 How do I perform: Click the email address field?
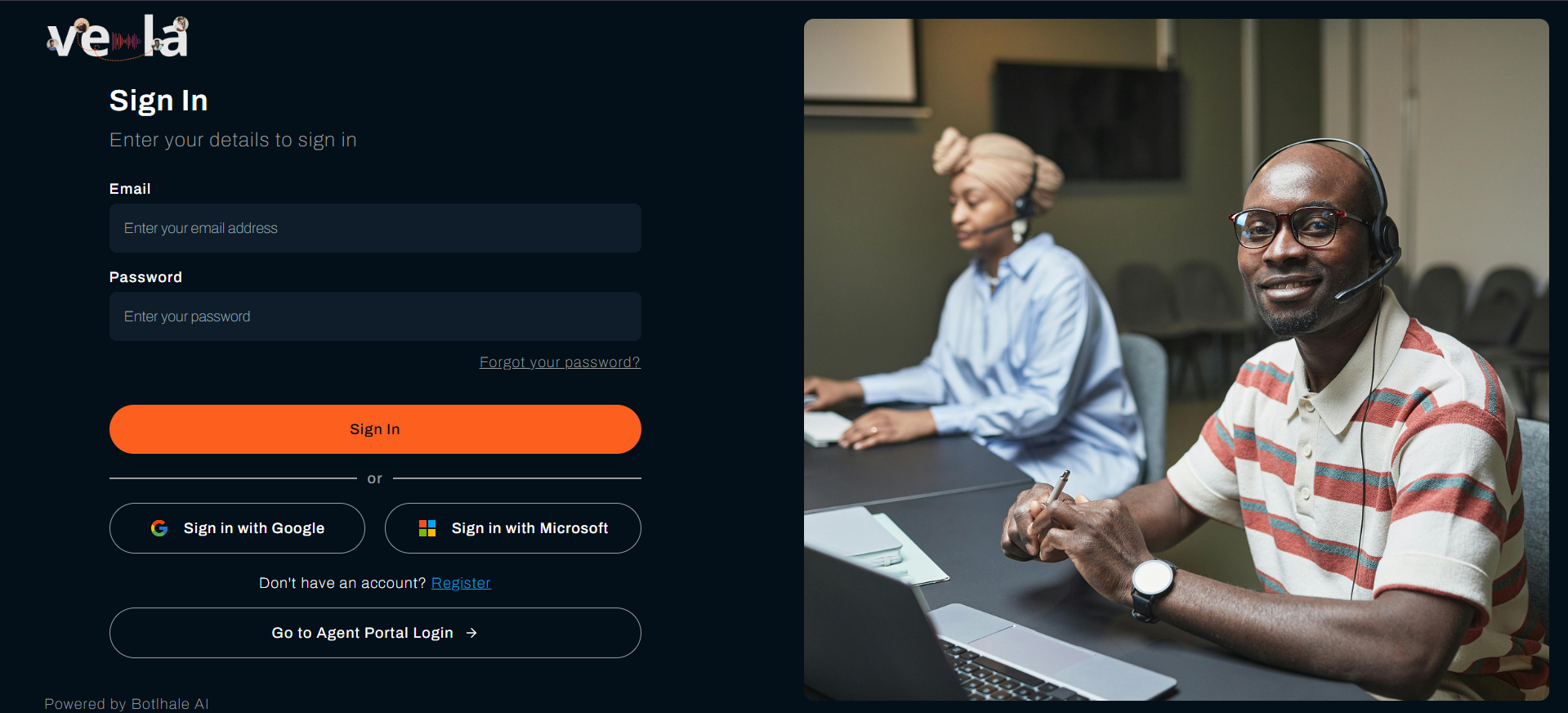point(375,228)
